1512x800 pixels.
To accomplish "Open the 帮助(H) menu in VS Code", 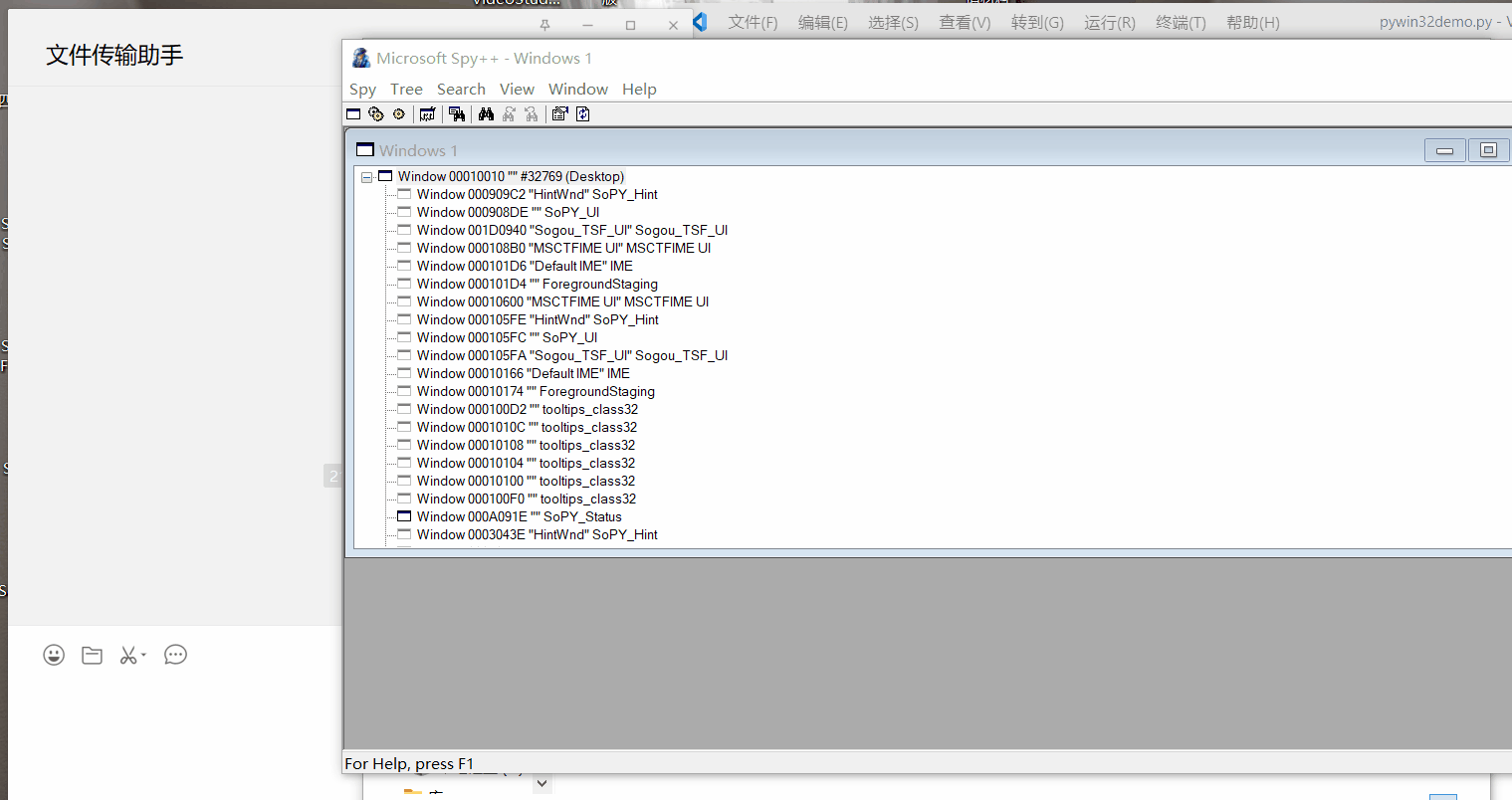I will [x=1252, y=23].
